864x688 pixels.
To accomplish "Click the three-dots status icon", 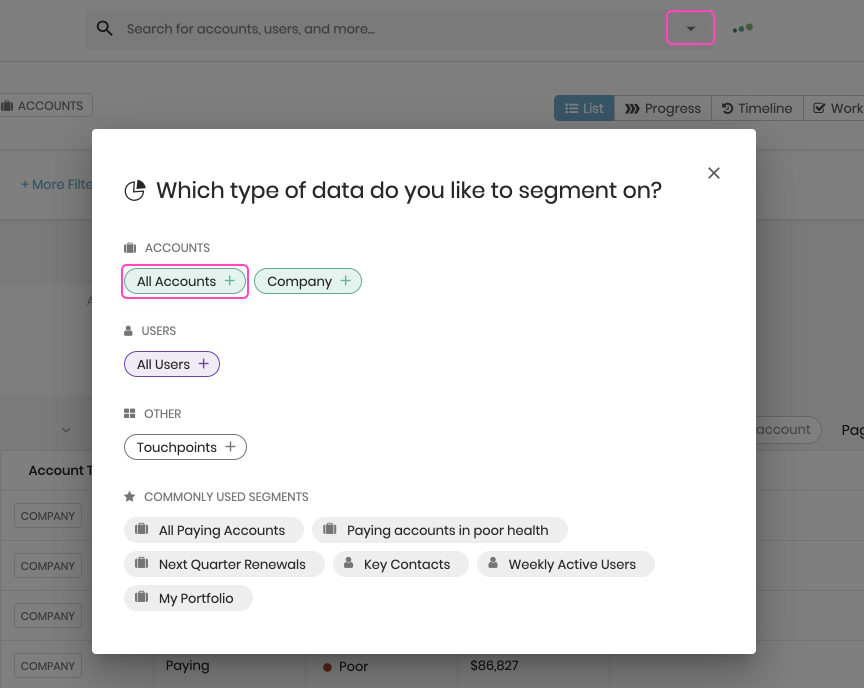I will 742,29.
